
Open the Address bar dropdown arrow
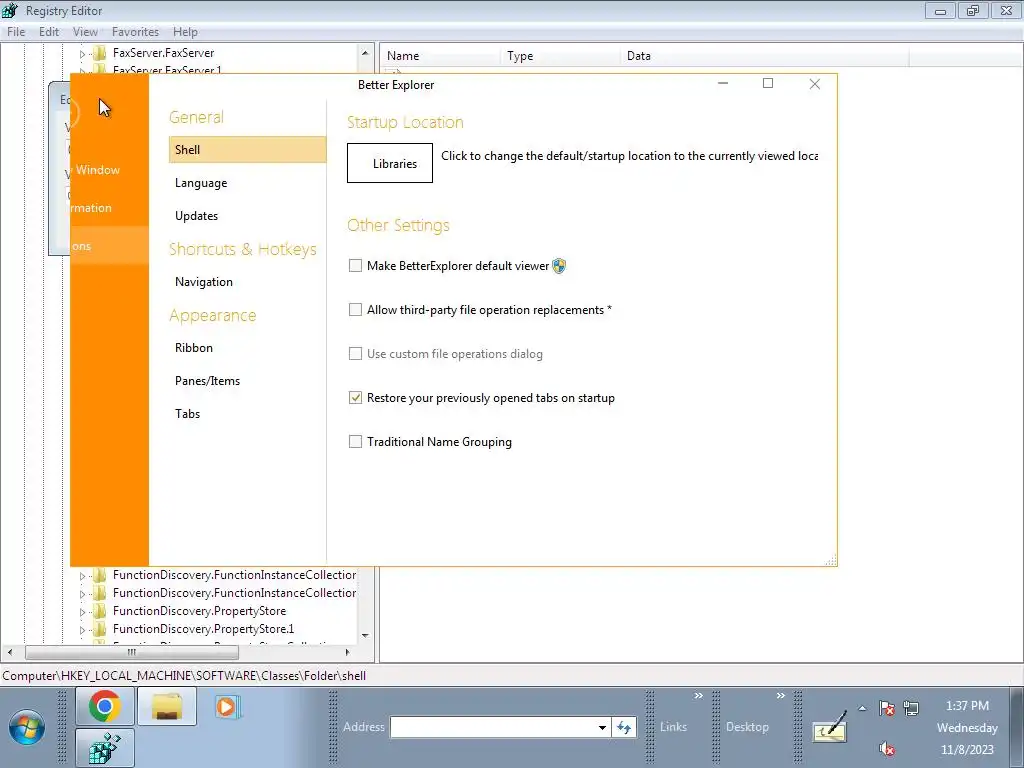(x=602, y=727)
